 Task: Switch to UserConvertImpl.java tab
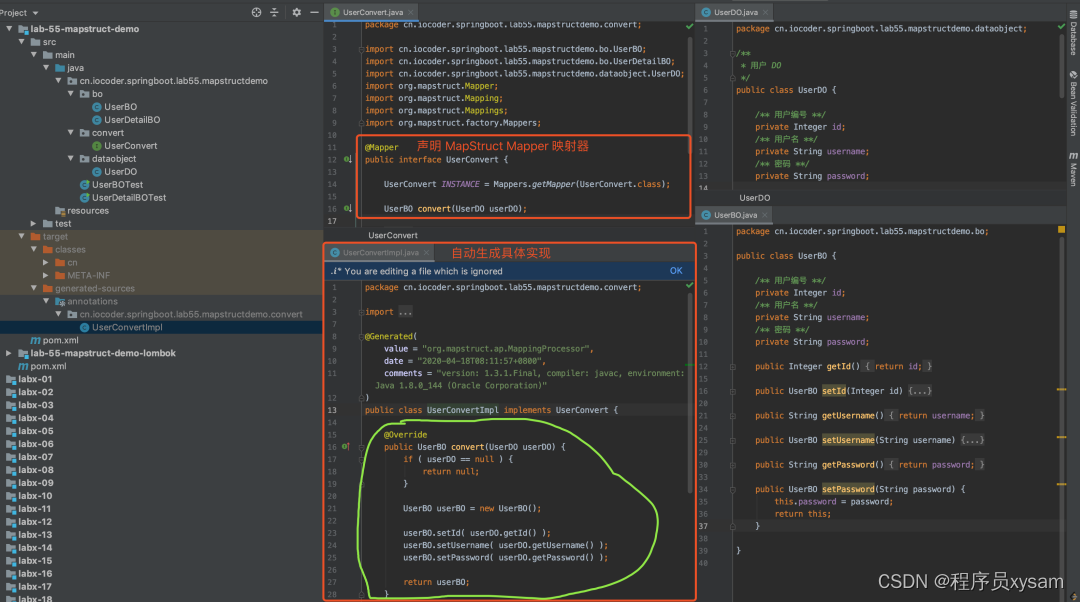pos(380,253)
